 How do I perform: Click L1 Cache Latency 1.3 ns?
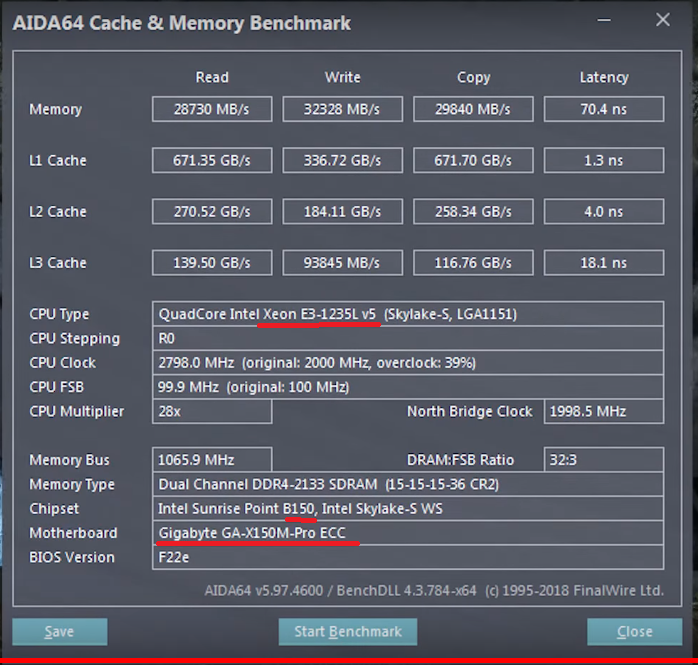[604, 160]
